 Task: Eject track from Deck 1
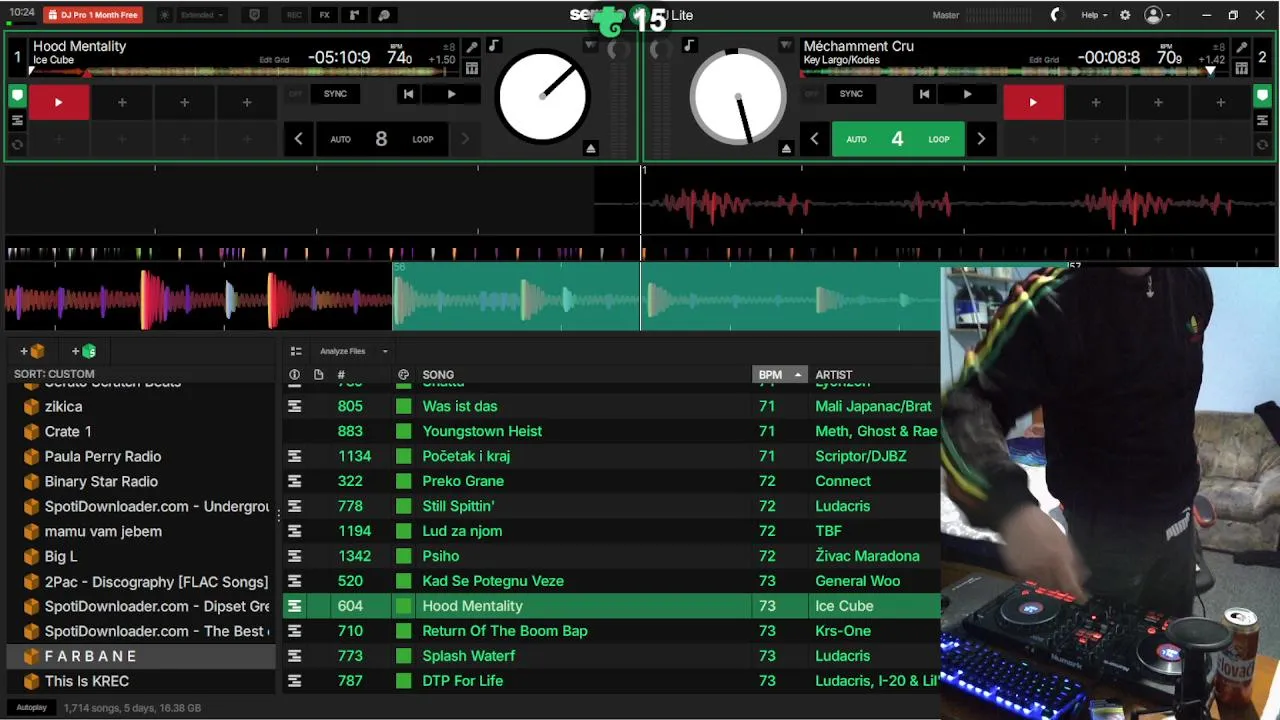click(x=591, y=149)
